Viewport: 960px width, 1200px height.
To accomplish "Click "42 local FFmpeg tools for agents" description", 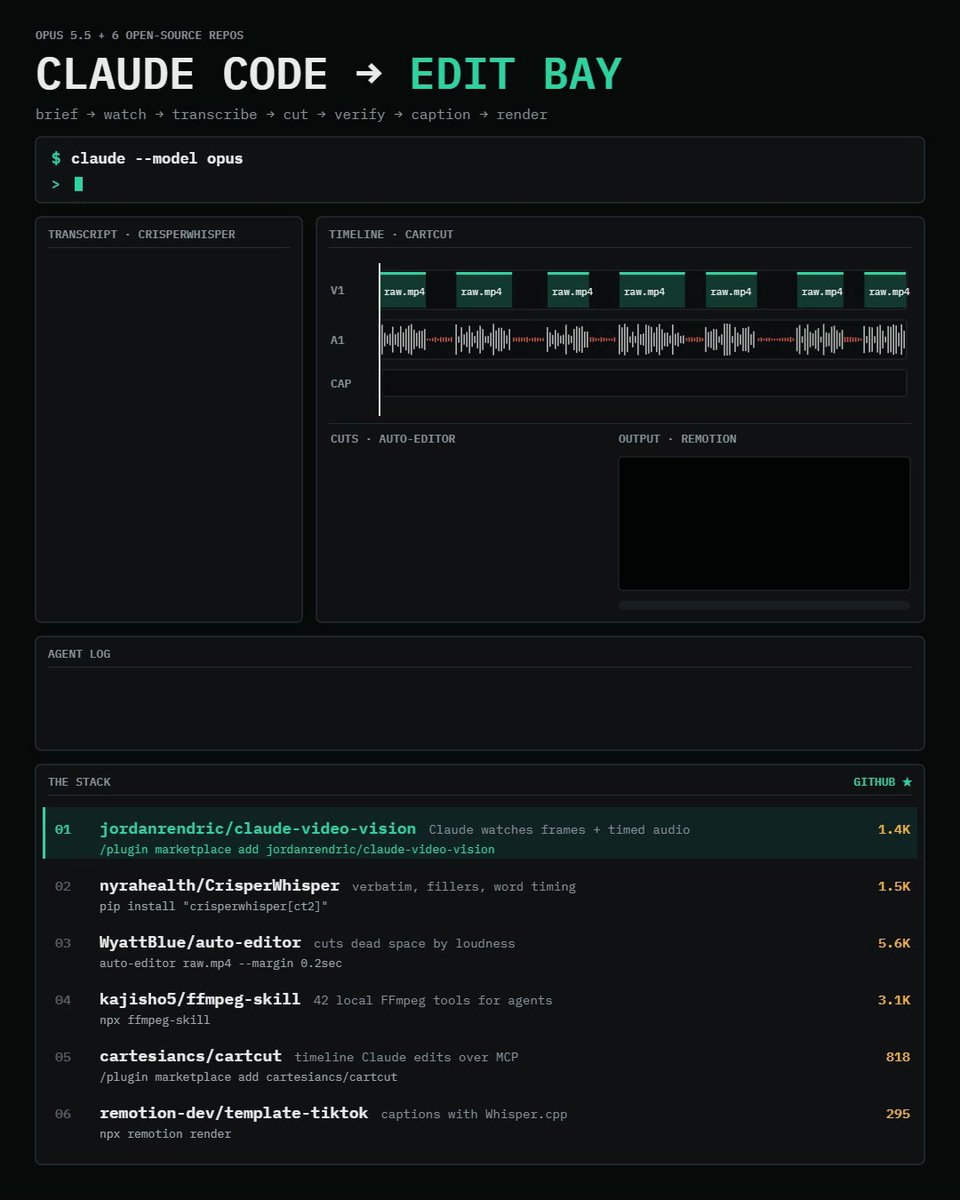I will click(x=432, y=1001).
